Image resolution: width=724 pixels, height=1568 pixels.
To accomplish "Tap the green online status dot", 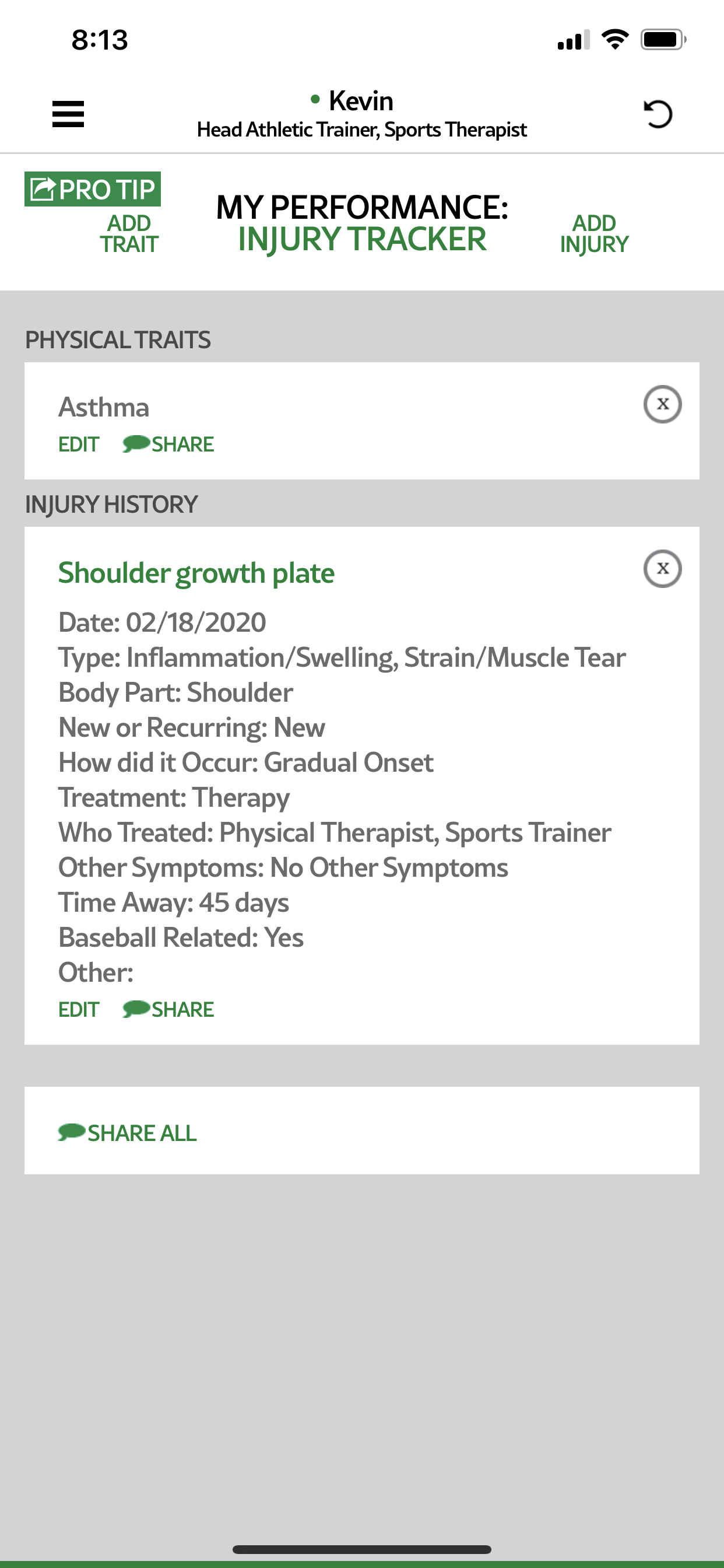I will [315, 99].
